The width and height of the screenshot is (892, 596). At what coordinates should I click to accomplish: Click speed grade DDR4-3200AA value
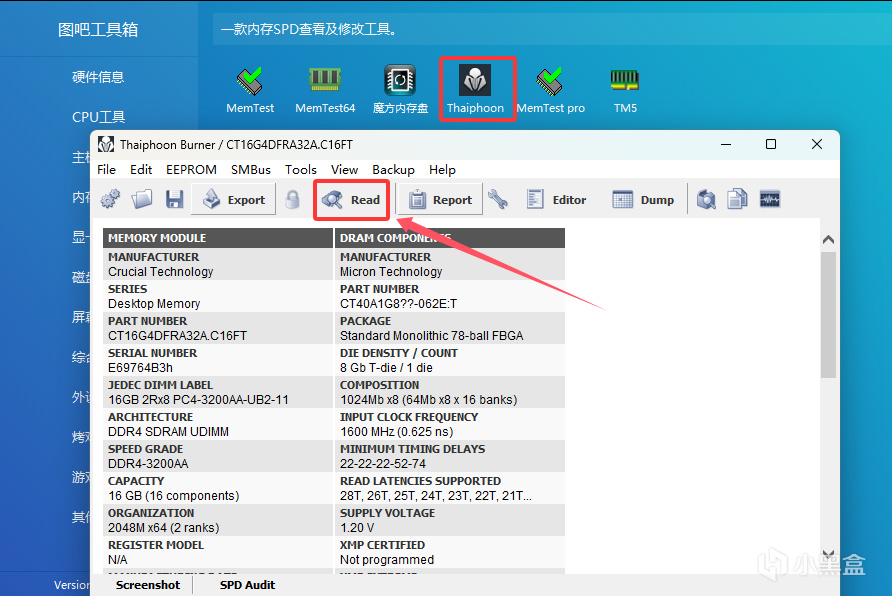pos(148,463)
